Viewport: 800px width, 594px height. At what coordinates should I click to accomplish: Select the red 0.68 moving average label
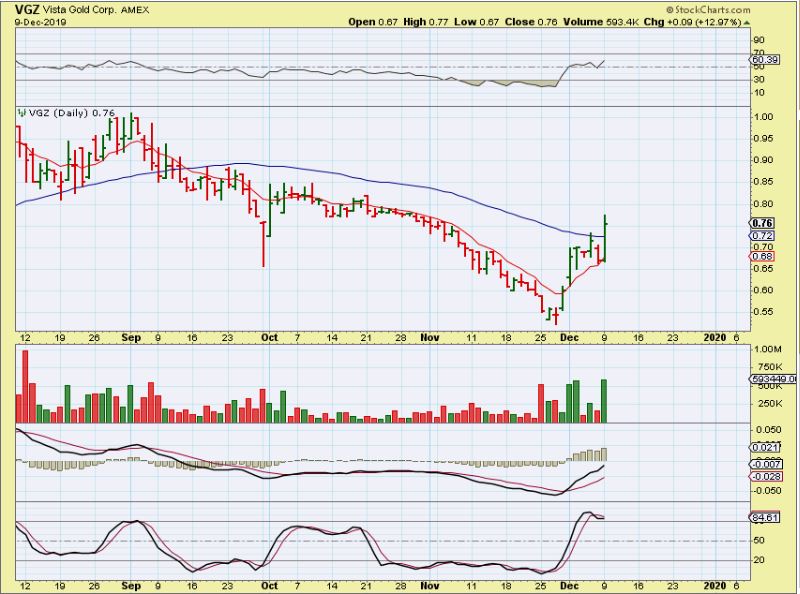[x=762, y=257]
